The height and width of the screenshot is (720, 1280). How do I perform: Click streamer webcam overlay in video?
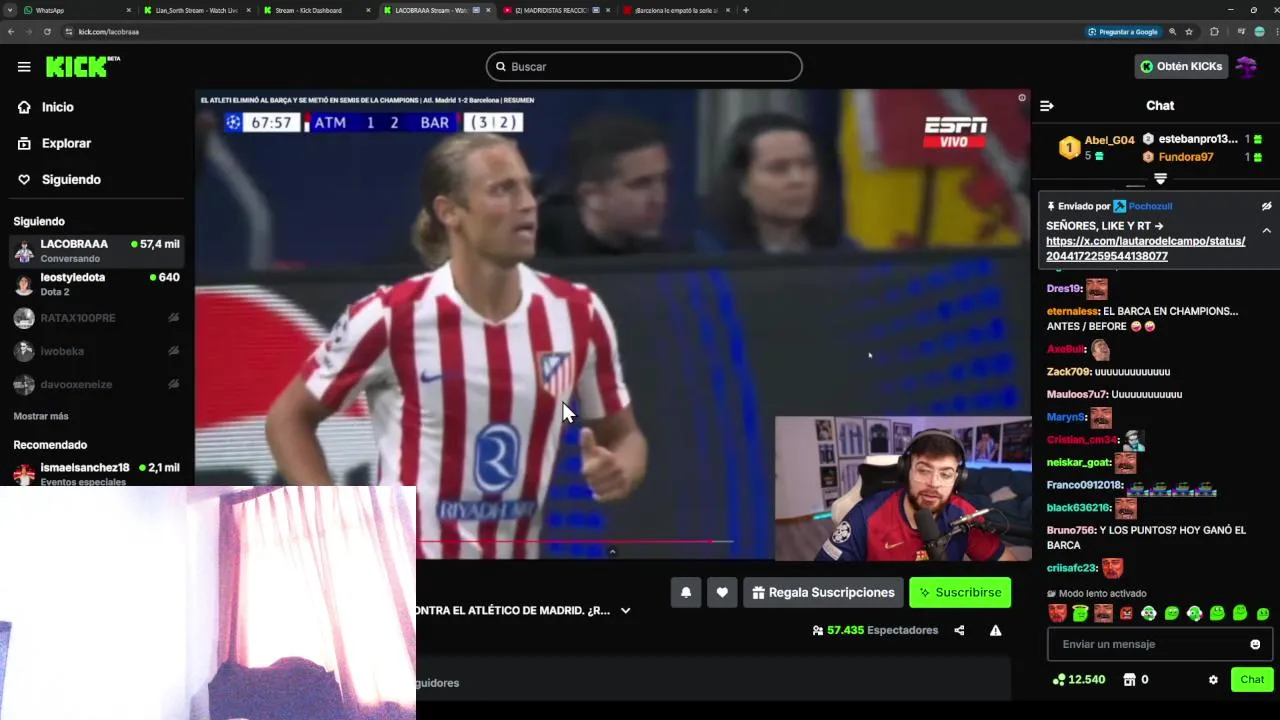click(x=903, y=489)
